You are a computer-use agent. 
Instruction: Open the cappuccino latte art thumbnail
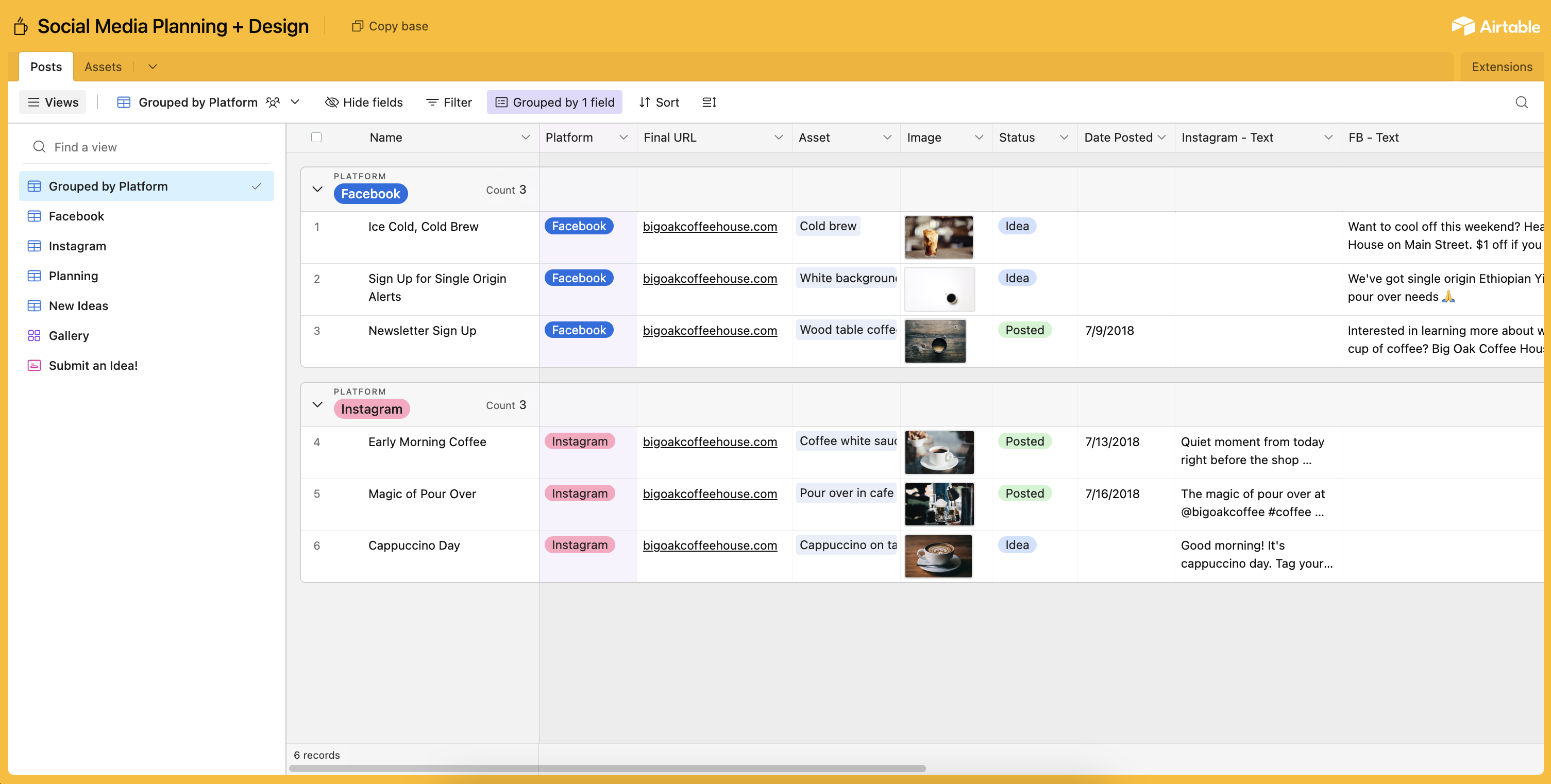click(x=938, y=556)
